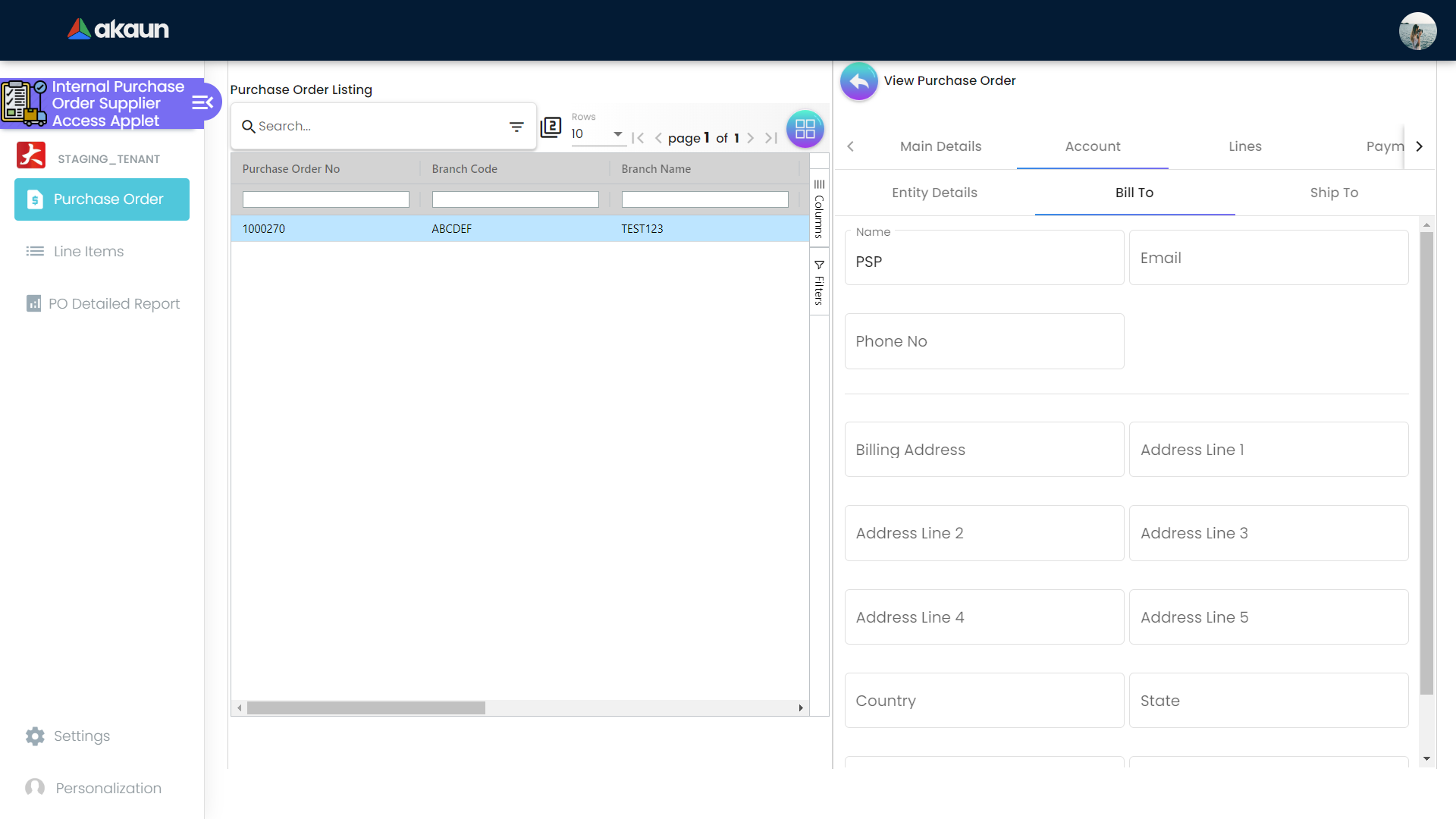Image resolution: width=1456 pixels, height=819 pixels.
Task: Open the grid view apps icon
Action: pyautogui.click(x=805, y=129)
